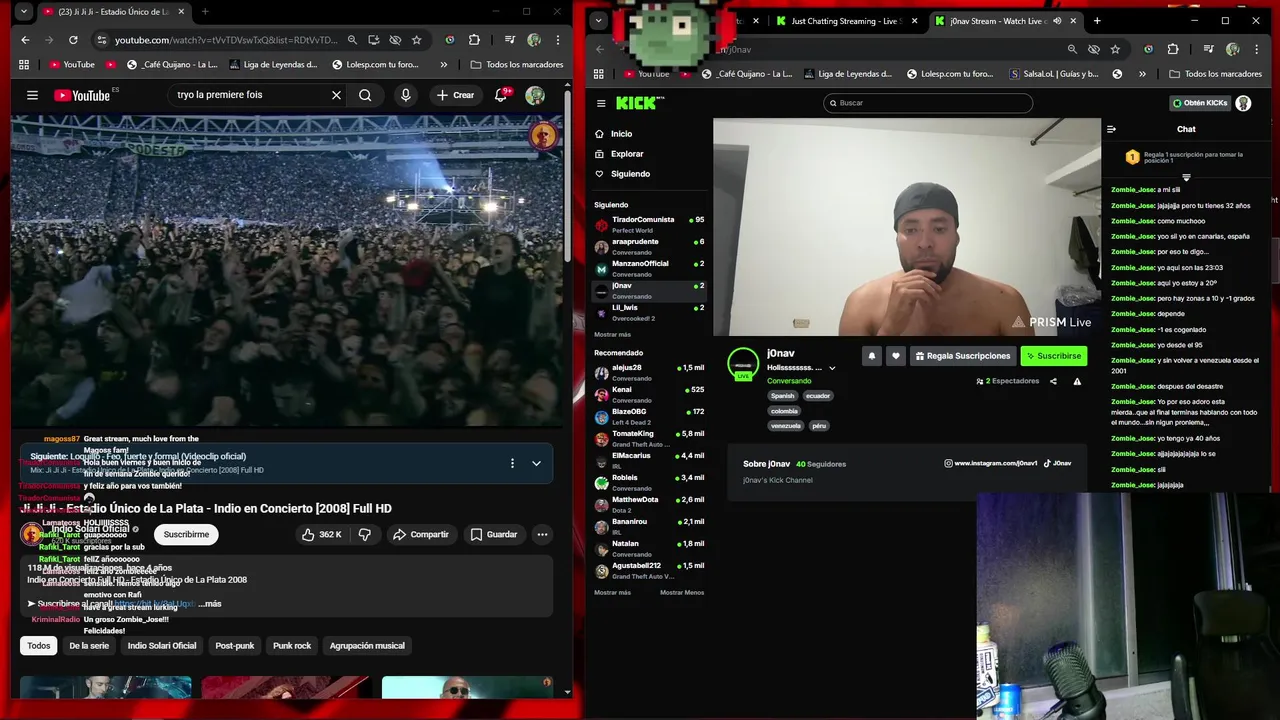The height and width of the screenshot is (720, 1280).
Task: Mute the j0nav Stream tab audio icon
Action: [1057, 21]
